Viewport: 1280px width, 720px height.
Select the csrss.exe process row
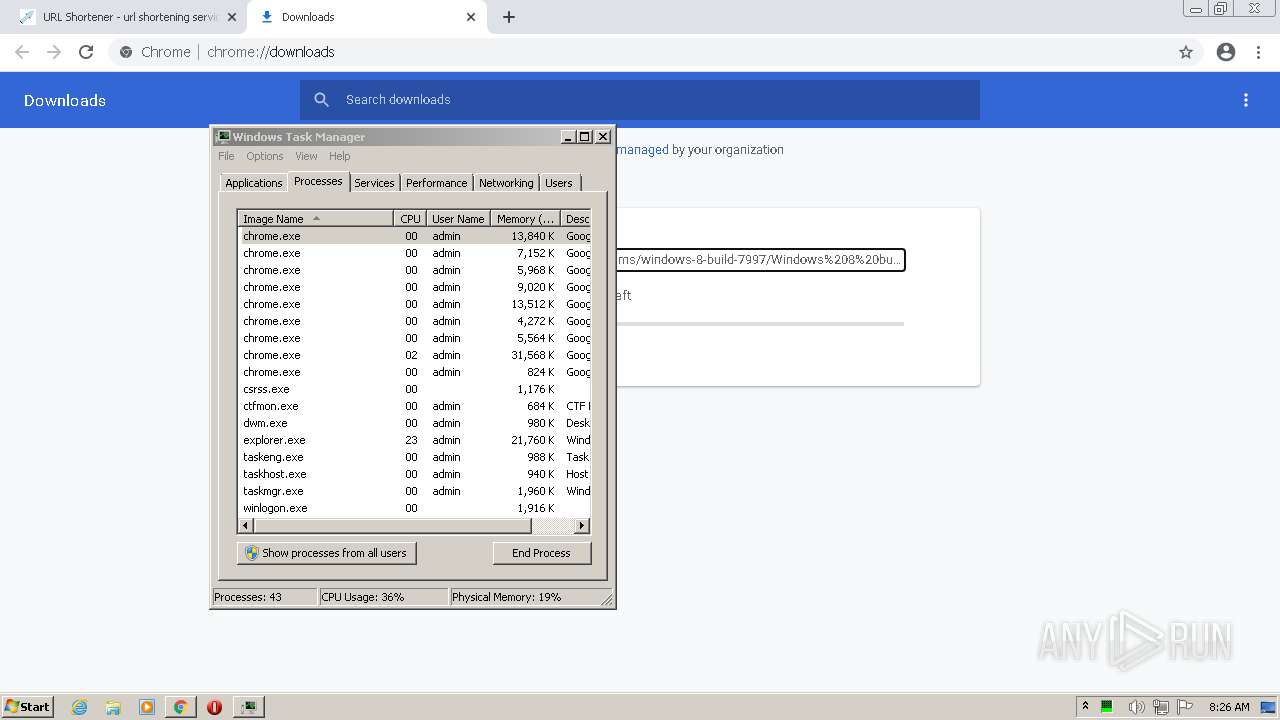(x=414, y=389)
